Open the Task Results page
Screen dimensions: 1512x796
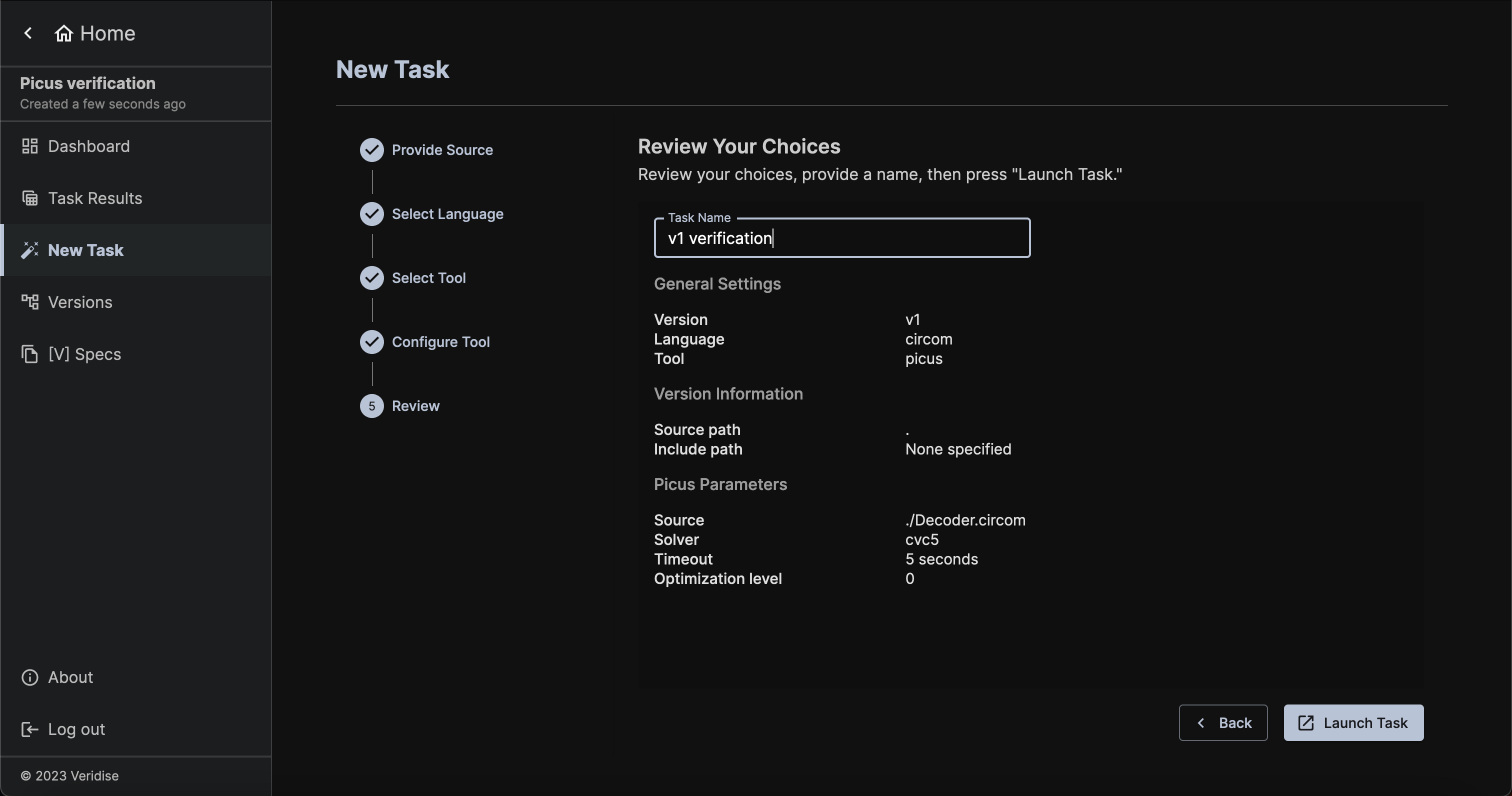tap(136, 198)
